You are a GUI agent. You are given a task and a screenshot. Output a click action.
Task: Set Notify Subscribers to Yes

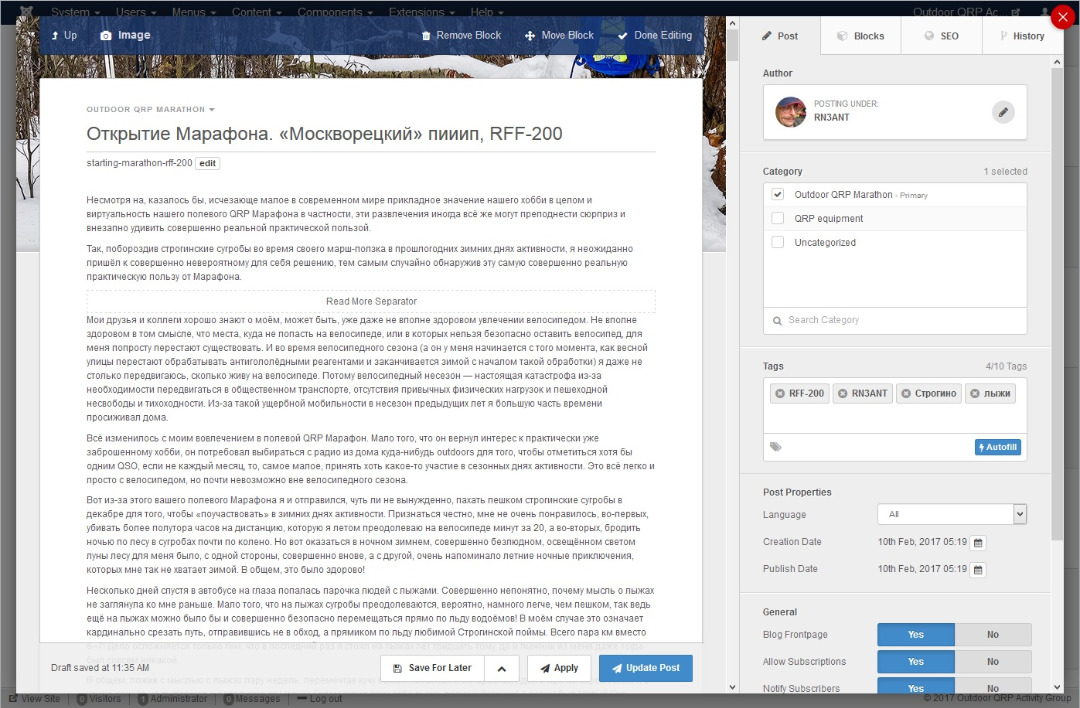pyautogui.click(x=915, y=687)
